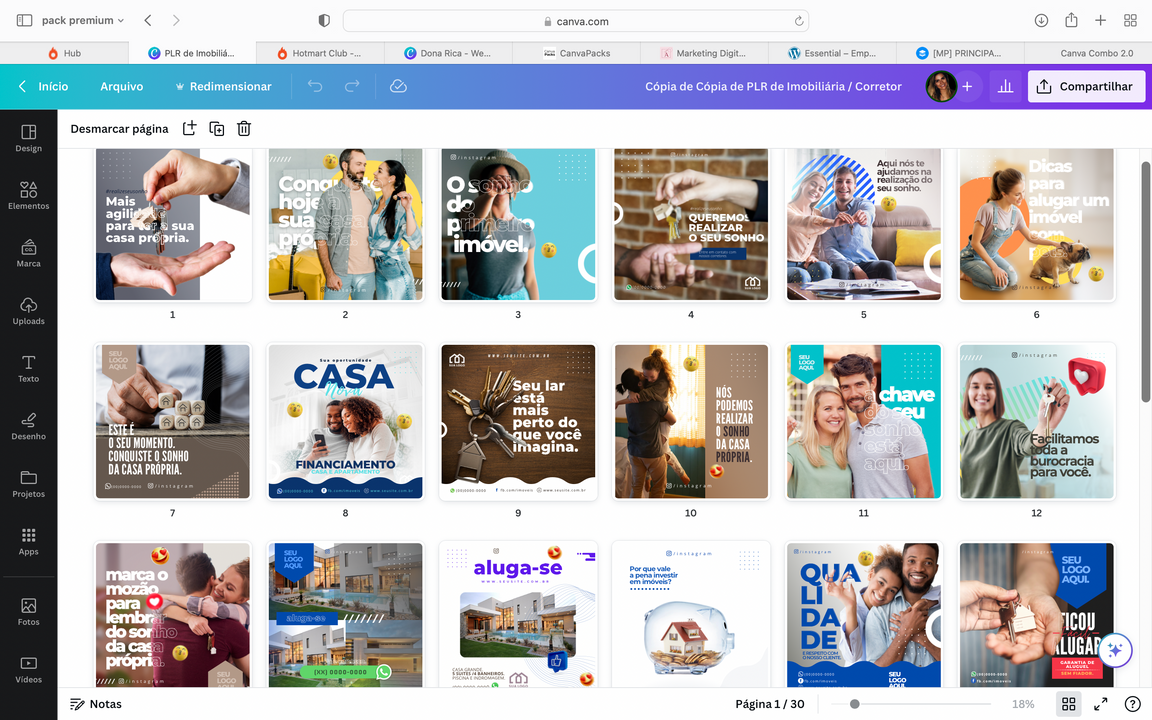The height and width of the screenshot is (720, 1152).
Task: Open the Uploads panel
Action: click(x=28, y=310)
